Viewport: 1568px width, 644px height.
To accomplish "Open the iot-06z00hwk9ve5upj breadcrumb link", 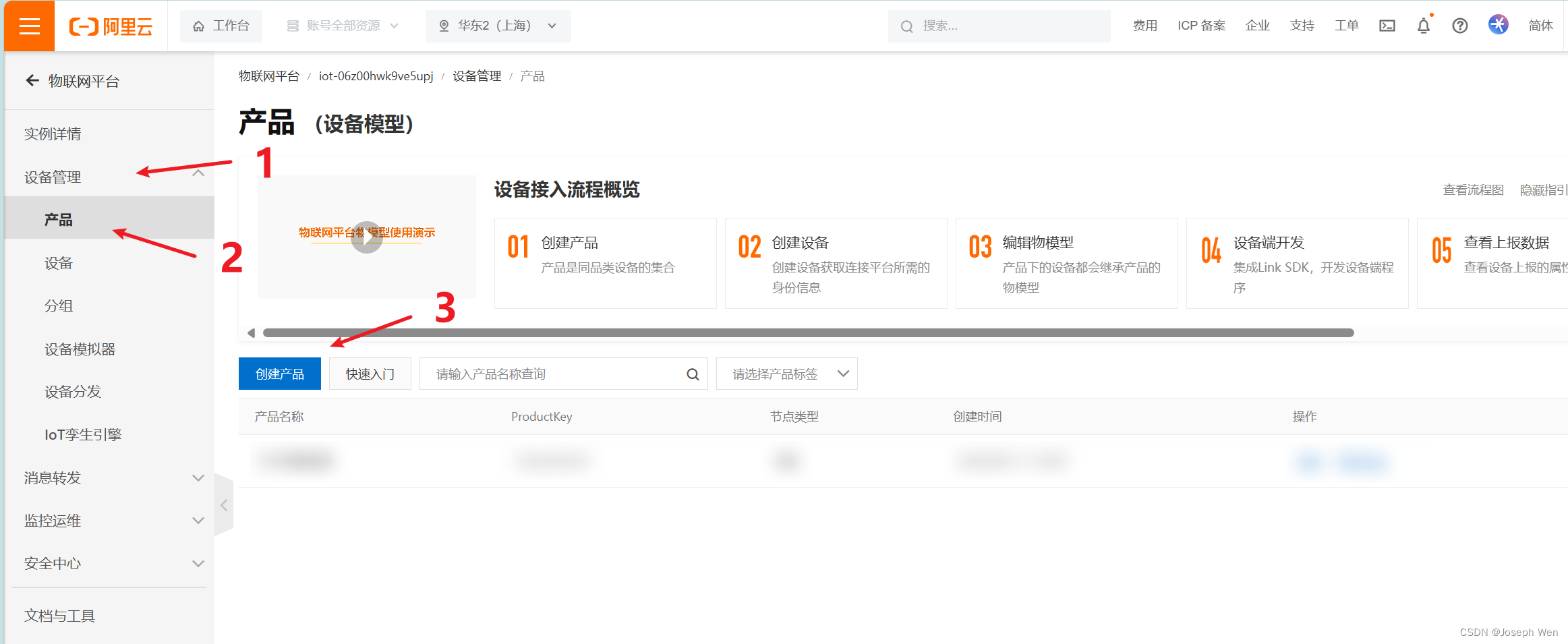I will (x=376, y=76).
